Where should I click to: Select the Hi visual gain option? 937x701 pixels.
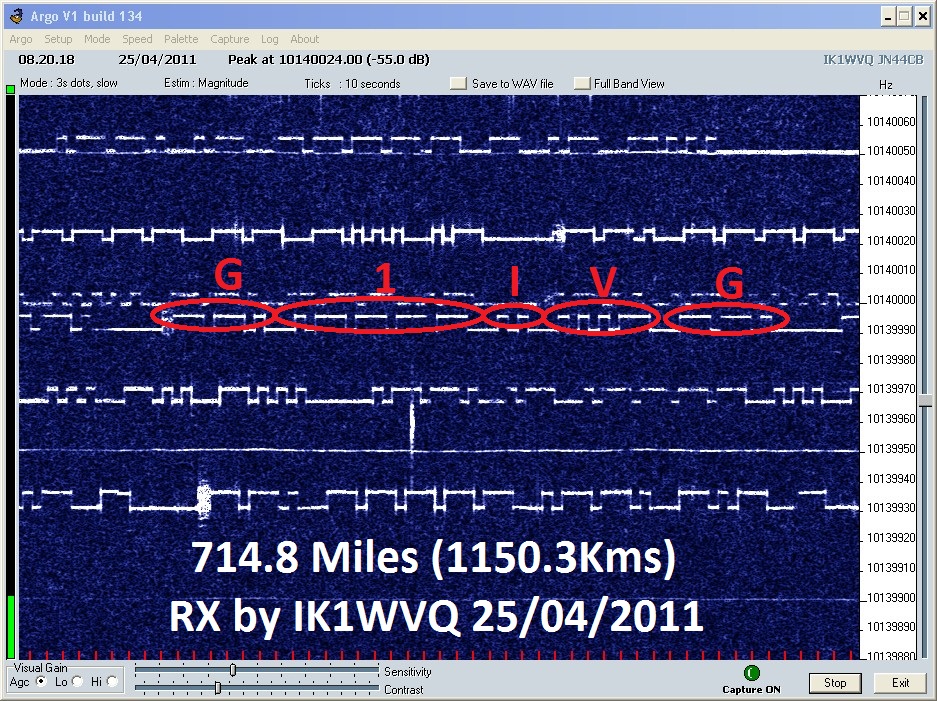111,682
